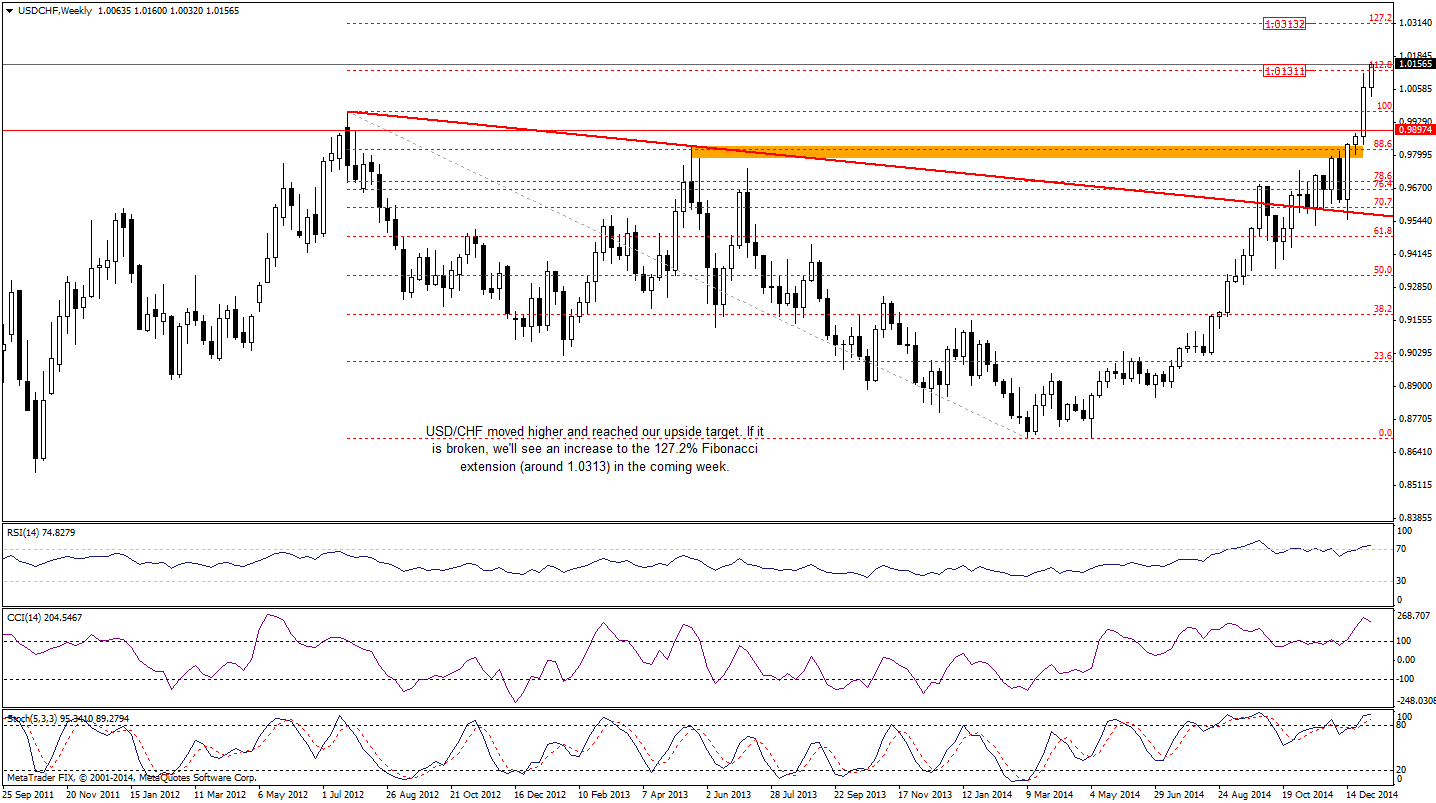Click the 78.6 Fibonacci level label
1436x803 pixels.
click(x=1383, y=176)
